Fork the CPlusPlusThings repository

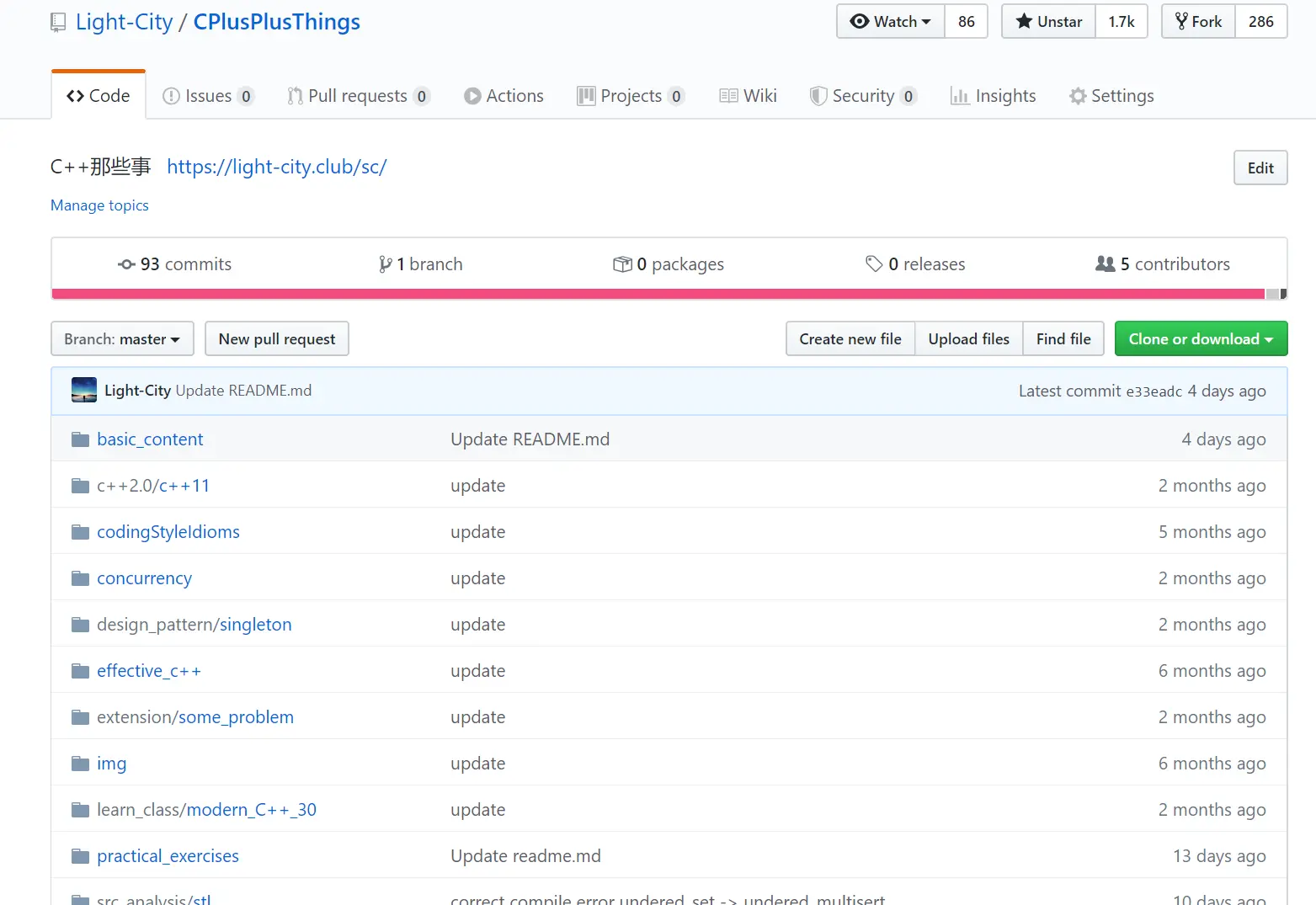click(1199, 22)
